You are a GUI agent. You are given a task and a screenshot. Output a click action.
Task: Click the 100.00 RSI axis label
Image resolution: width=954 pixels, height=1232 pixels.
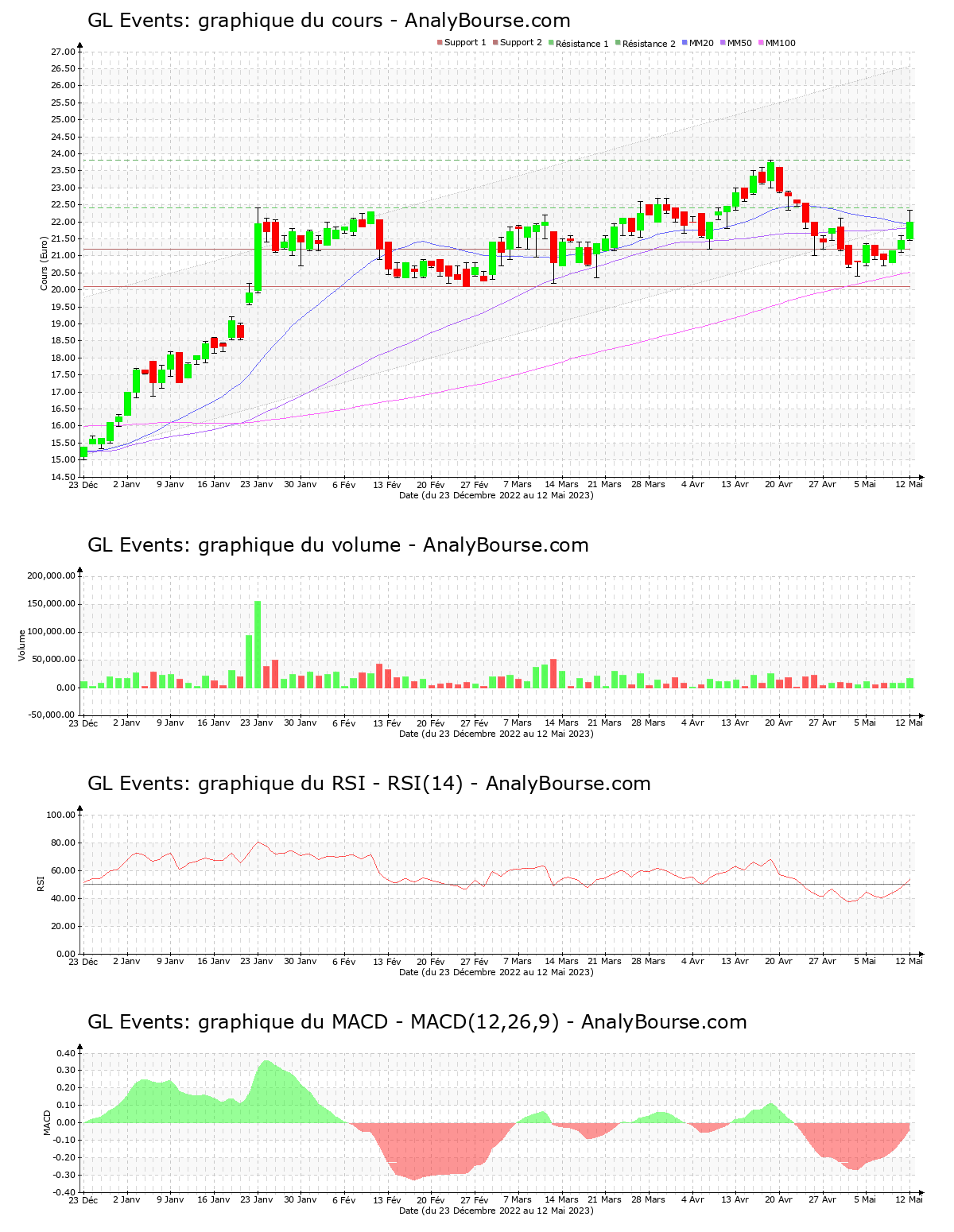click(x=61, y=816)
